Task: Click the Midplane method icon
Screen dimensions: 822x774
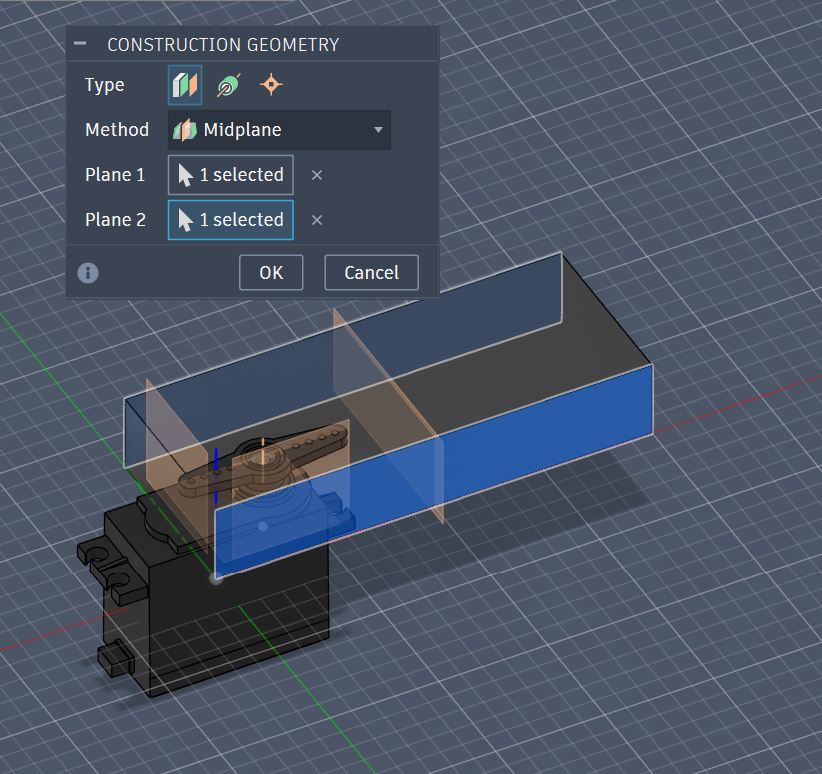Action: click(185, 130)
